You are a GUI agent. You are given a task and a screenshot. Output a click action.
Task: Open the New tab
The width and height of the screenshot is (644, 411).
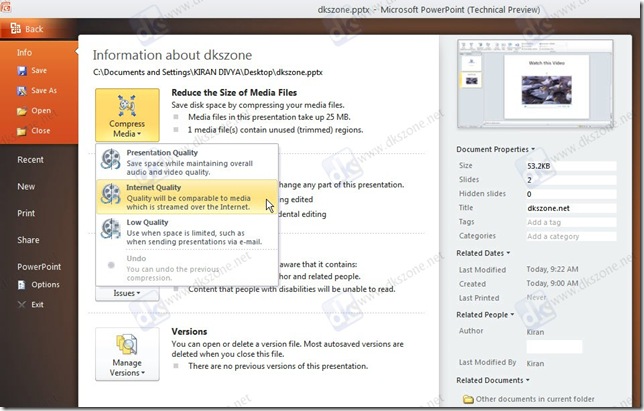[26, 186]
